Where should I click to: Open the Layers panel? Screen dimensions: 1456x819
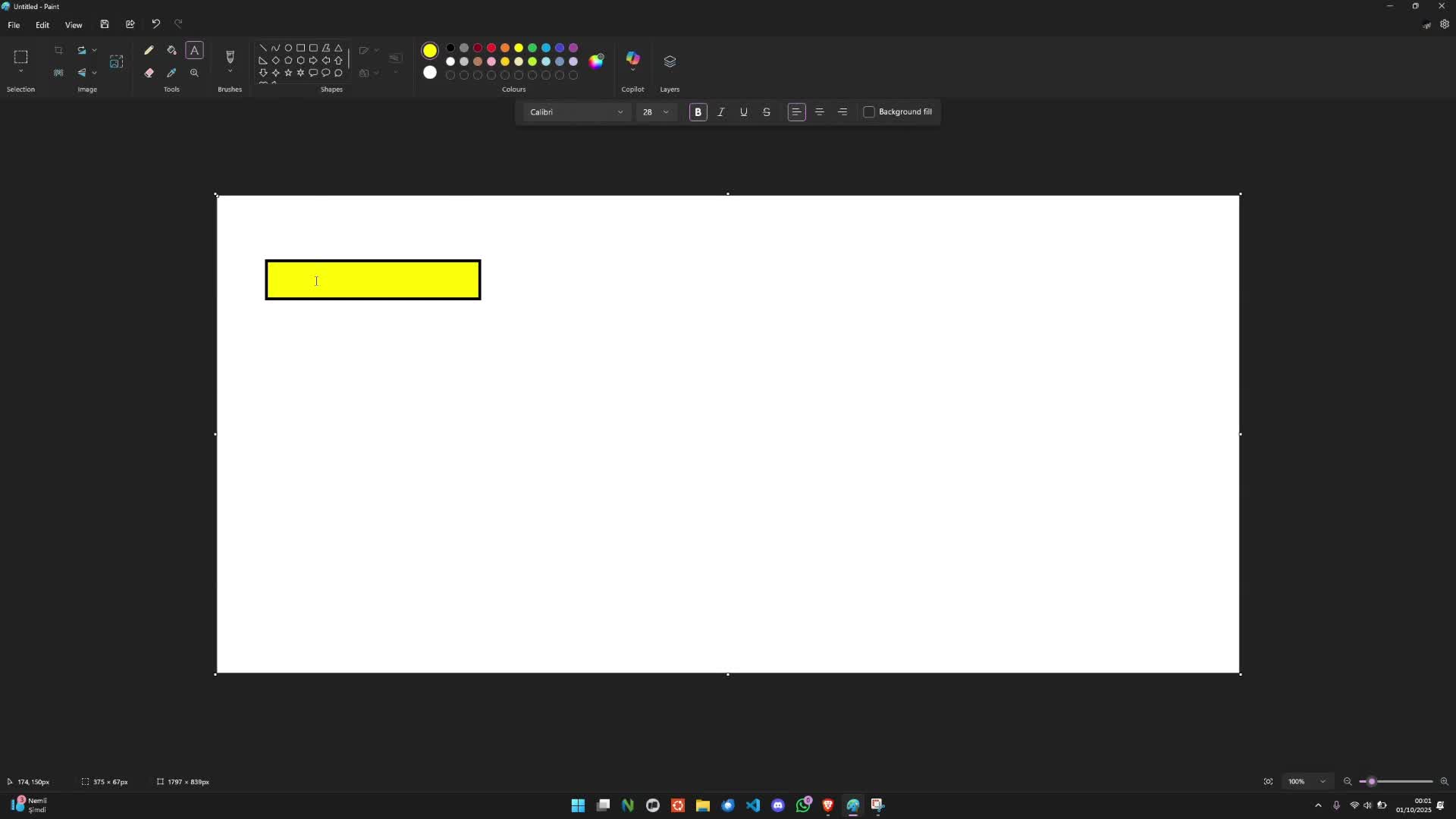(669, 61)
